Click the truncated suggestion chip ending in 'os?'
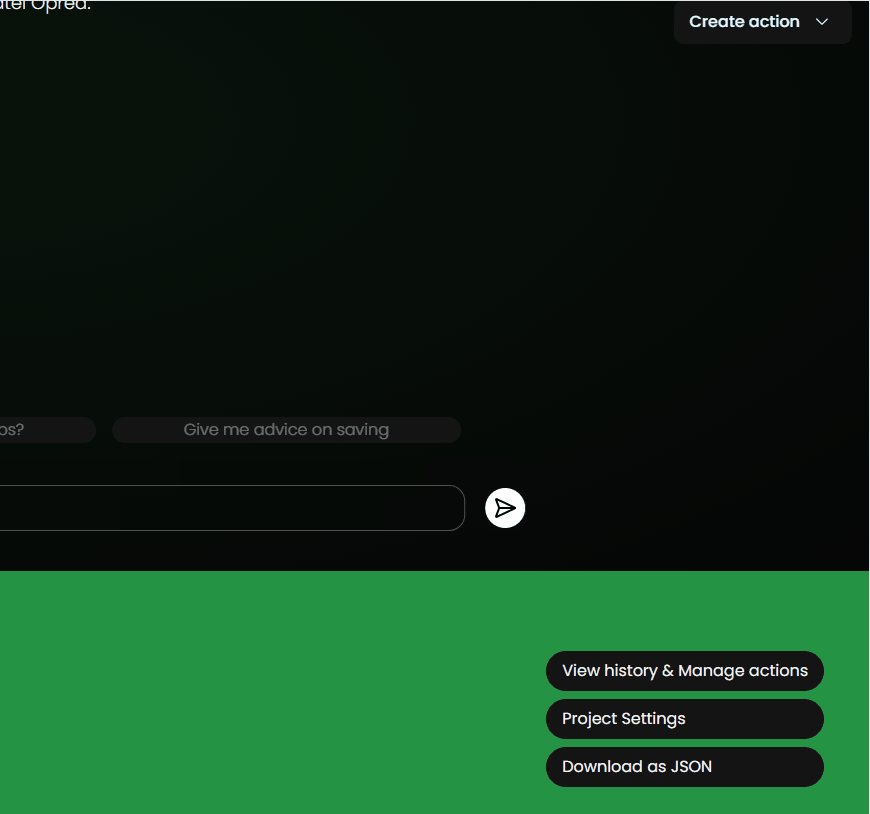 click(47, 429)
